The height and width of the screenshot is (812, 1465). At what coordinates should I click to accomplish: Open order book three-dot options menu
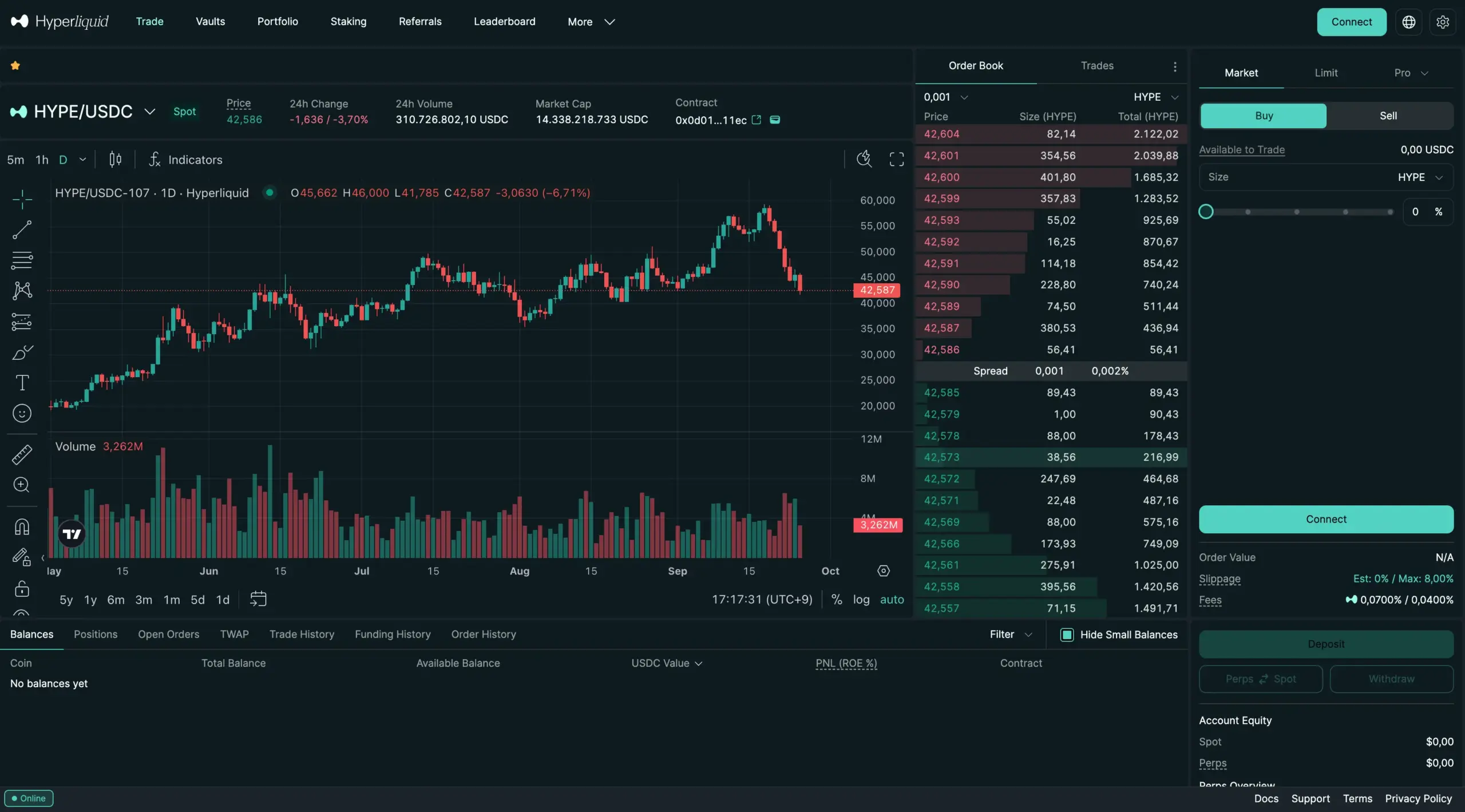coord(1174,66)
